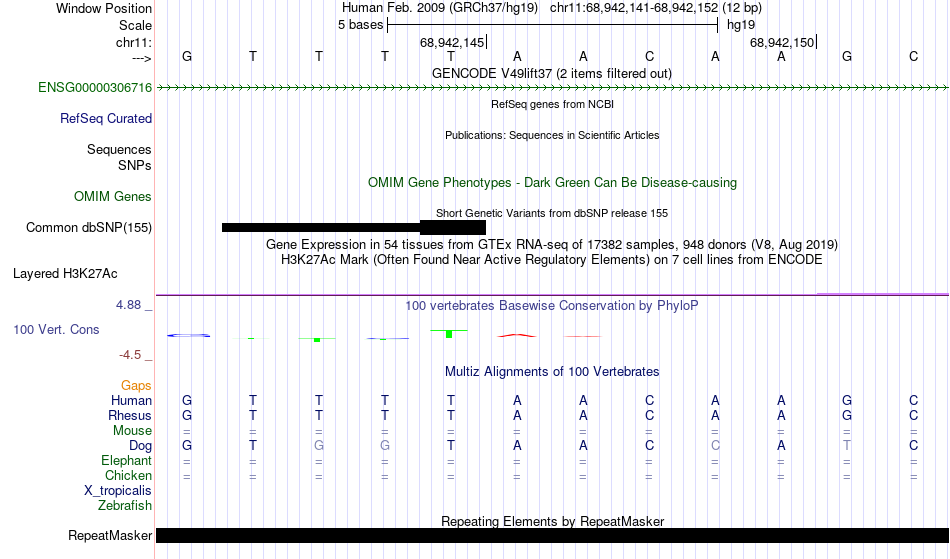The height and width of the screenshot is (559, 950).
Task: Click the 68,942,145 ruler position marker
Action: tap(452, 43)
